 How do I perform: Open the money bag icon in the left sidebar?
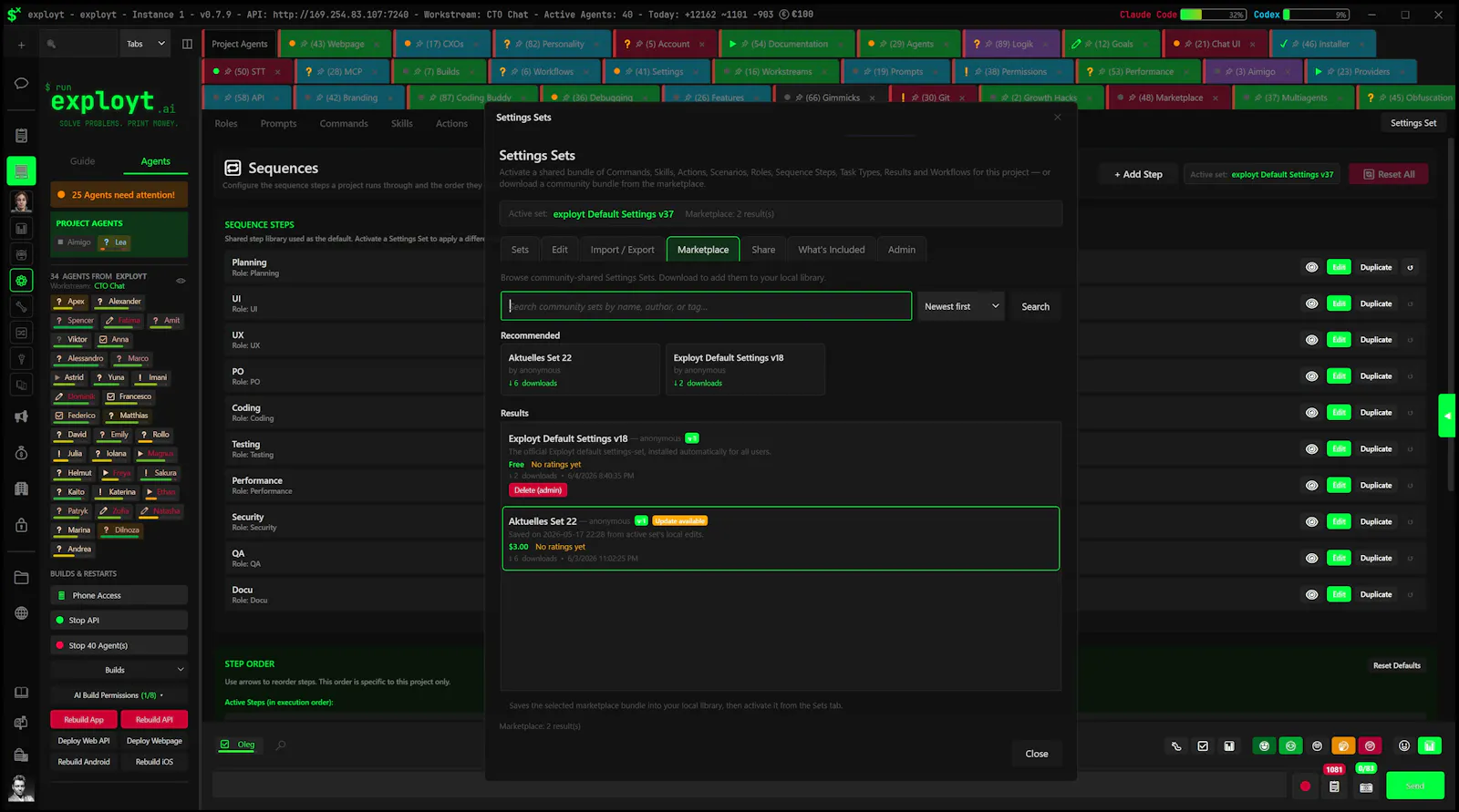pos(21,453)
